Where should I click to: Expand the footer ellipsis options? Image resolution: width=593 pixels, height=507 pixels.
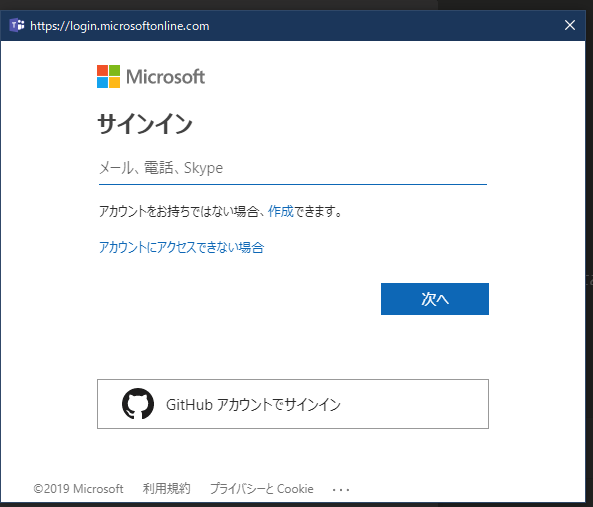[341, 490]
